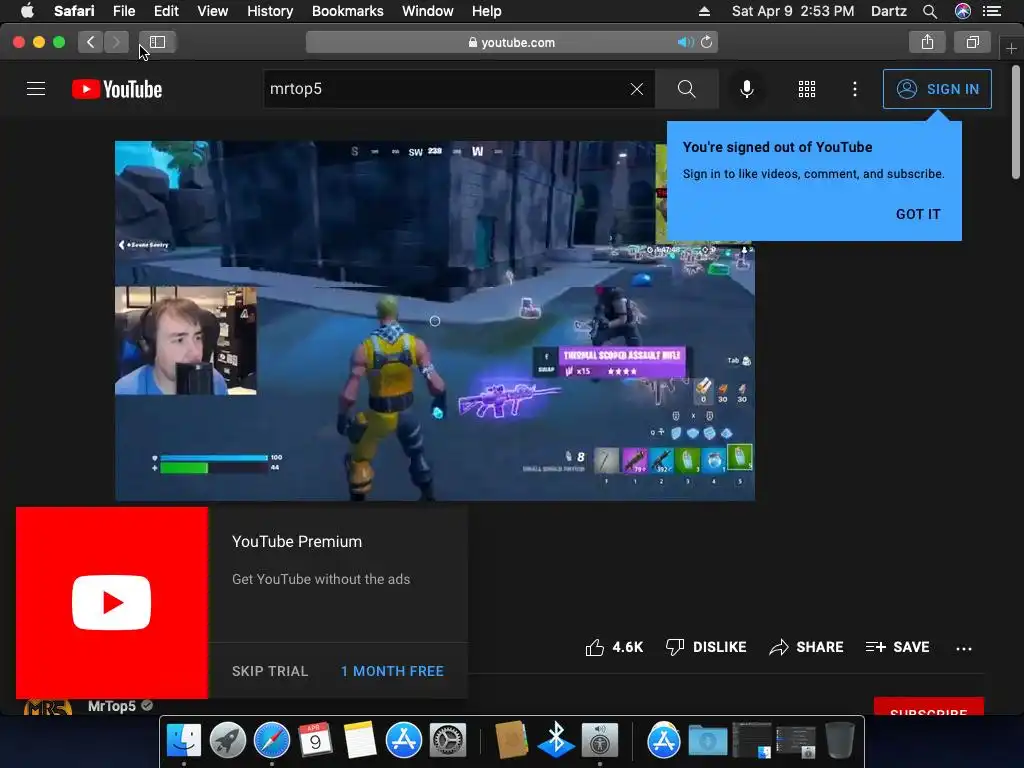Open Spotlight search in menu bar
This screenshot has width=1024, height=768.
pos(930,11)
